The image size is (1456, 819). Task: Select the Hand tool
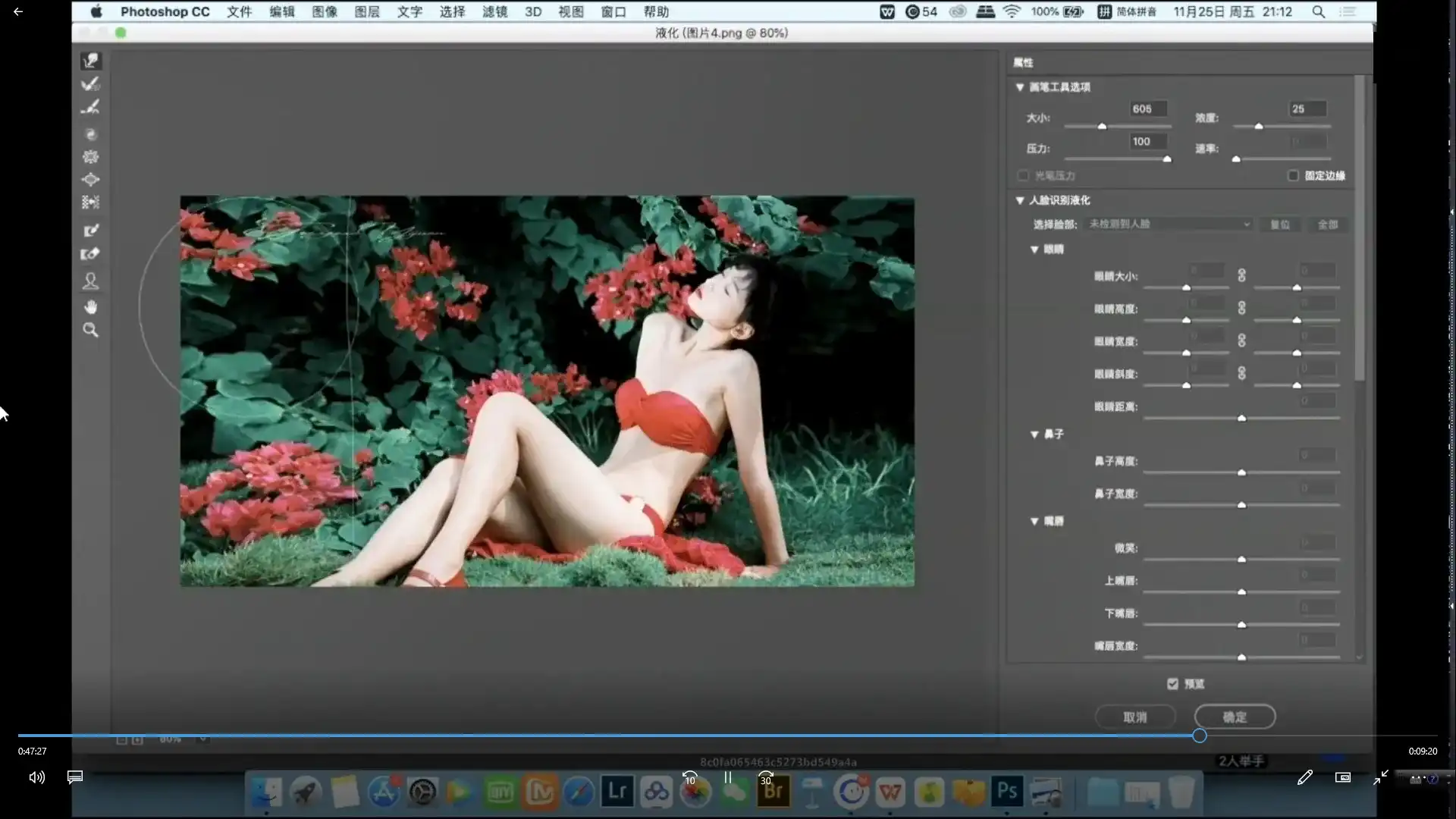coord(91,306)
